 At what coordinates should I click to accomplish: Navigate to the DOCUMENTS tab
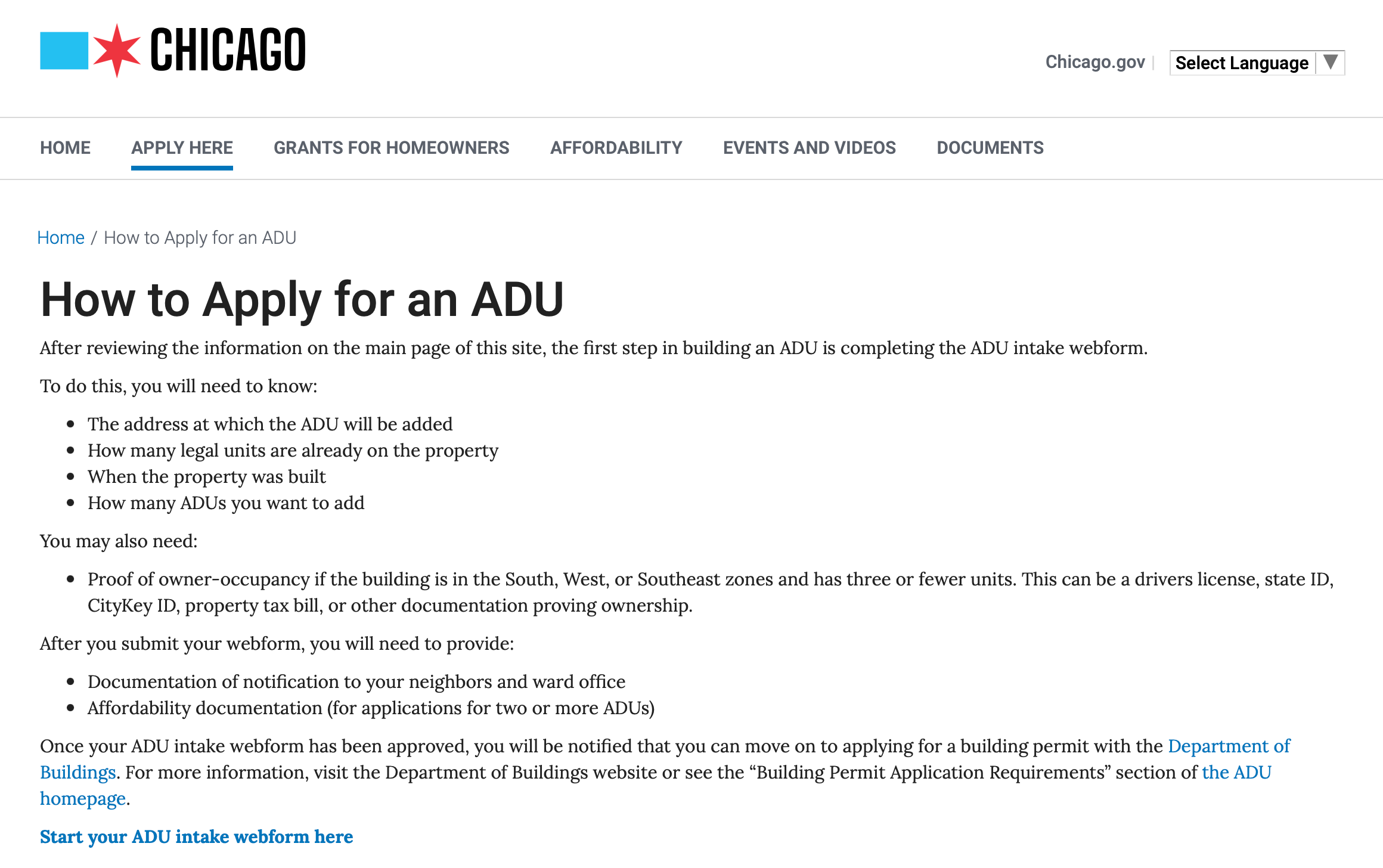[990, 148]
